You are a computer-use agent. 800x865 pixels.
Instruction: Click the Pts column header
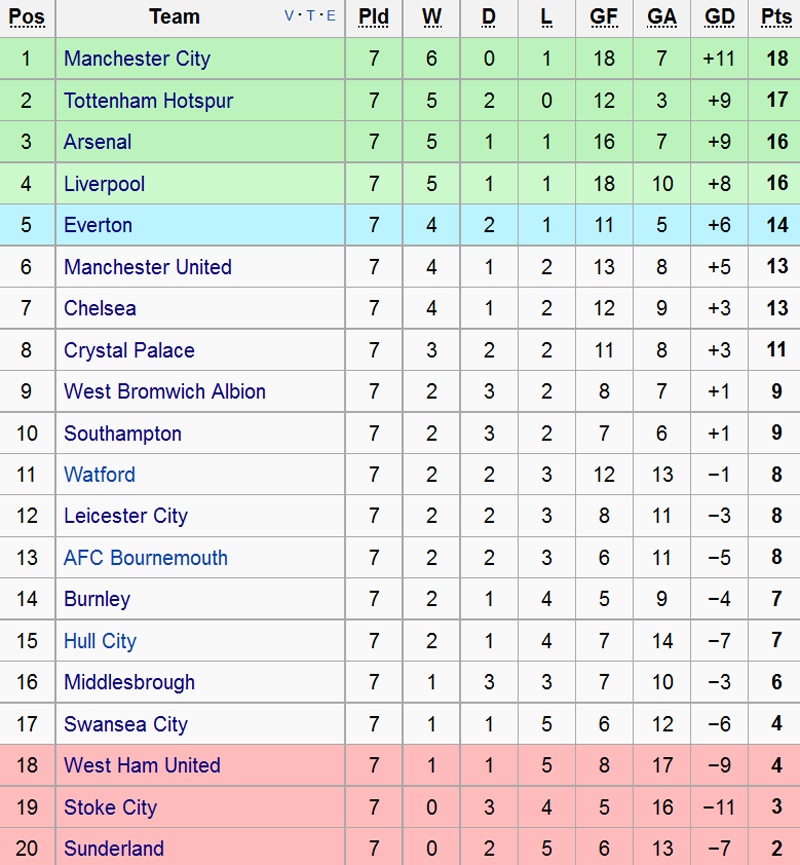point(777,17)
